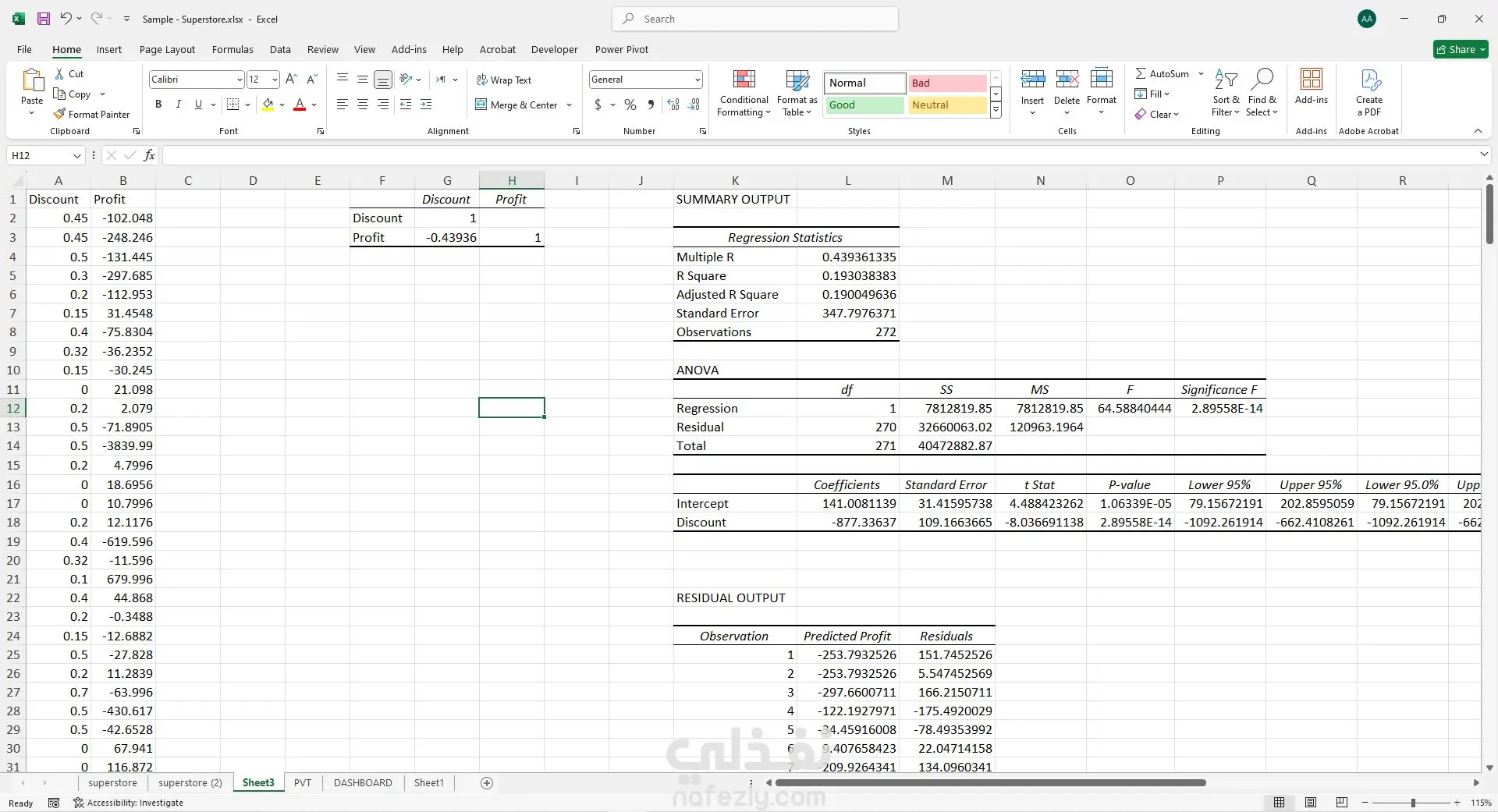1498x812 pixels.
Task: Click Accessibility: Investigate in status bar
Action: click(x=128, y=803)
